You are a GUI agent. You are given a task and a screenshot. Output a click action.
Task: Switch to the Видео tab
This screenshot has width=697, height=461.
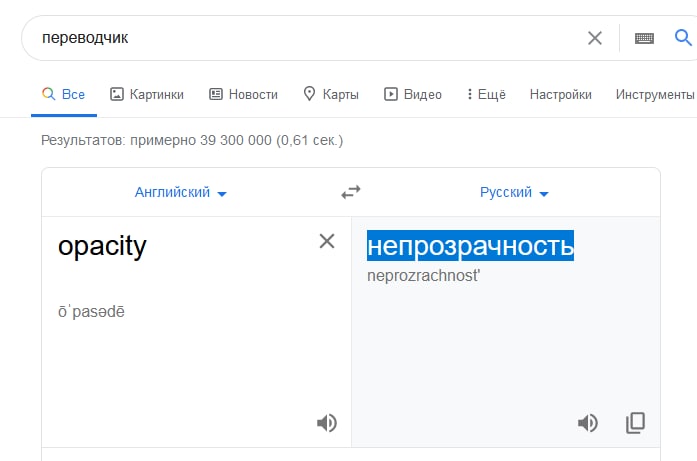point(413,95)
